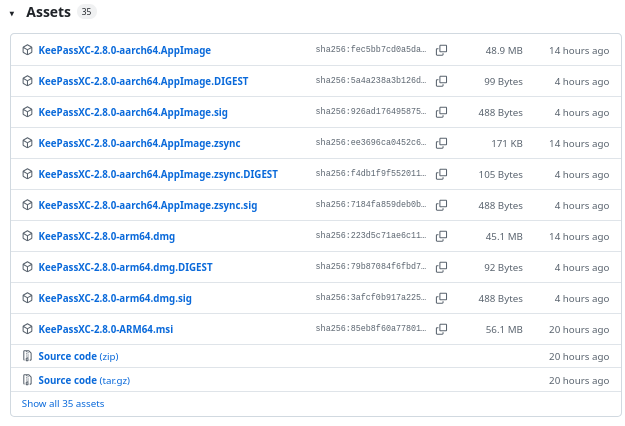625x426 pixels.
Task: Select hash text sha256:85eb8f60a77801
Action: [x=371, y=328]
